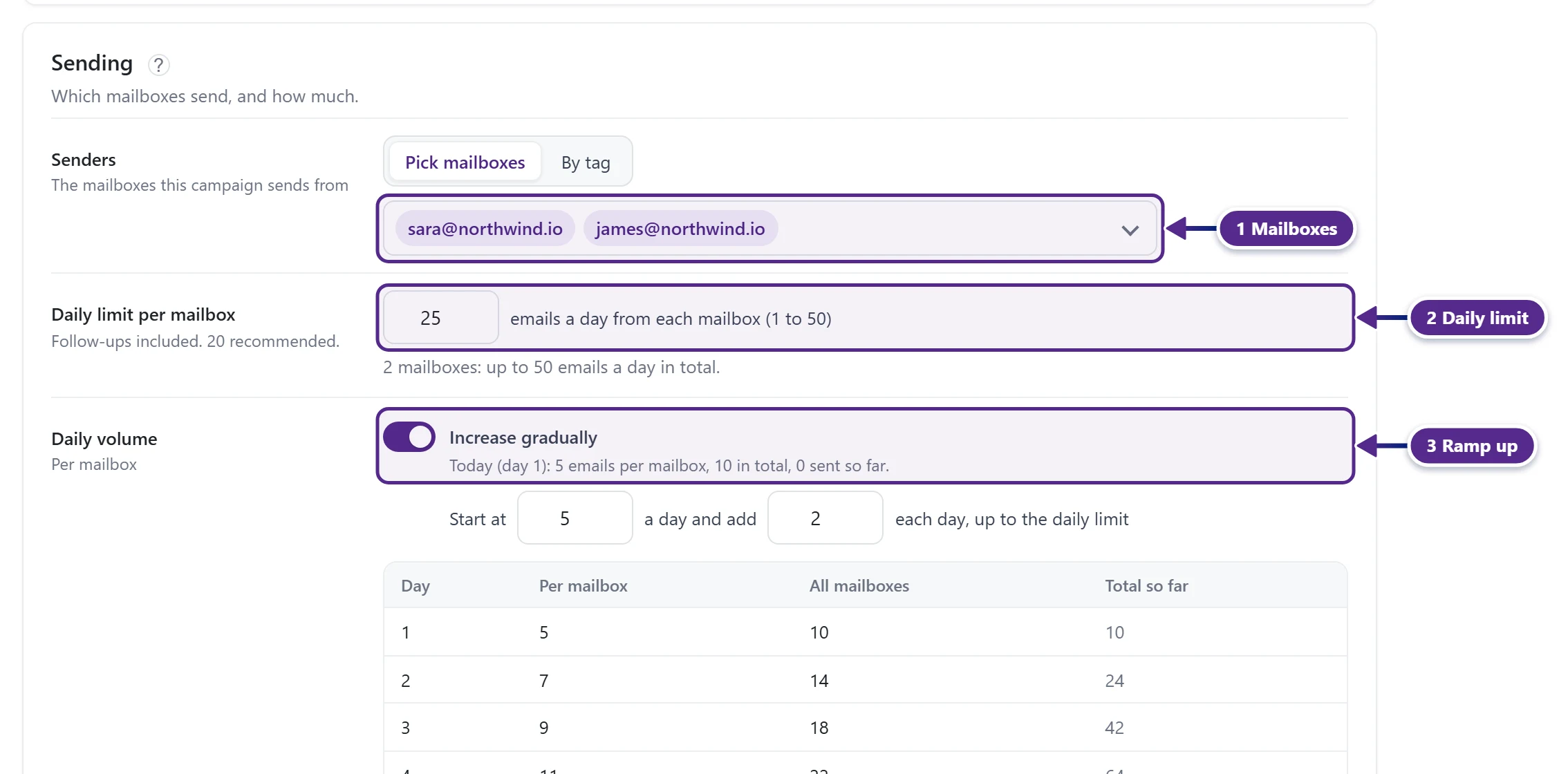Image resolution: width=1568 pixels, height=774 pixels.
Task: Select the james@northwind.io mailbox chip
Action: point(680,229)
